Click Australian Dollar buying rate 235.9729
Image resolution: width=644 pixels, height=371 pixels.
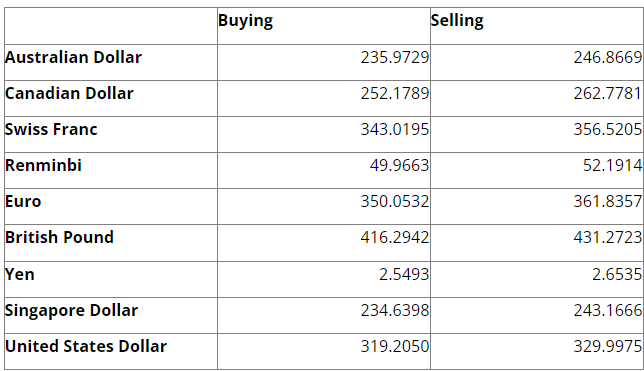(395, 58)
